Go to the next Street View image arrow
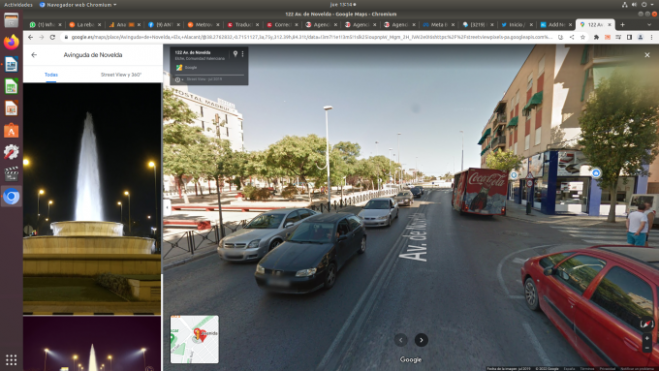659x371 pixels. pyautogui.click(x=421, y=340)
